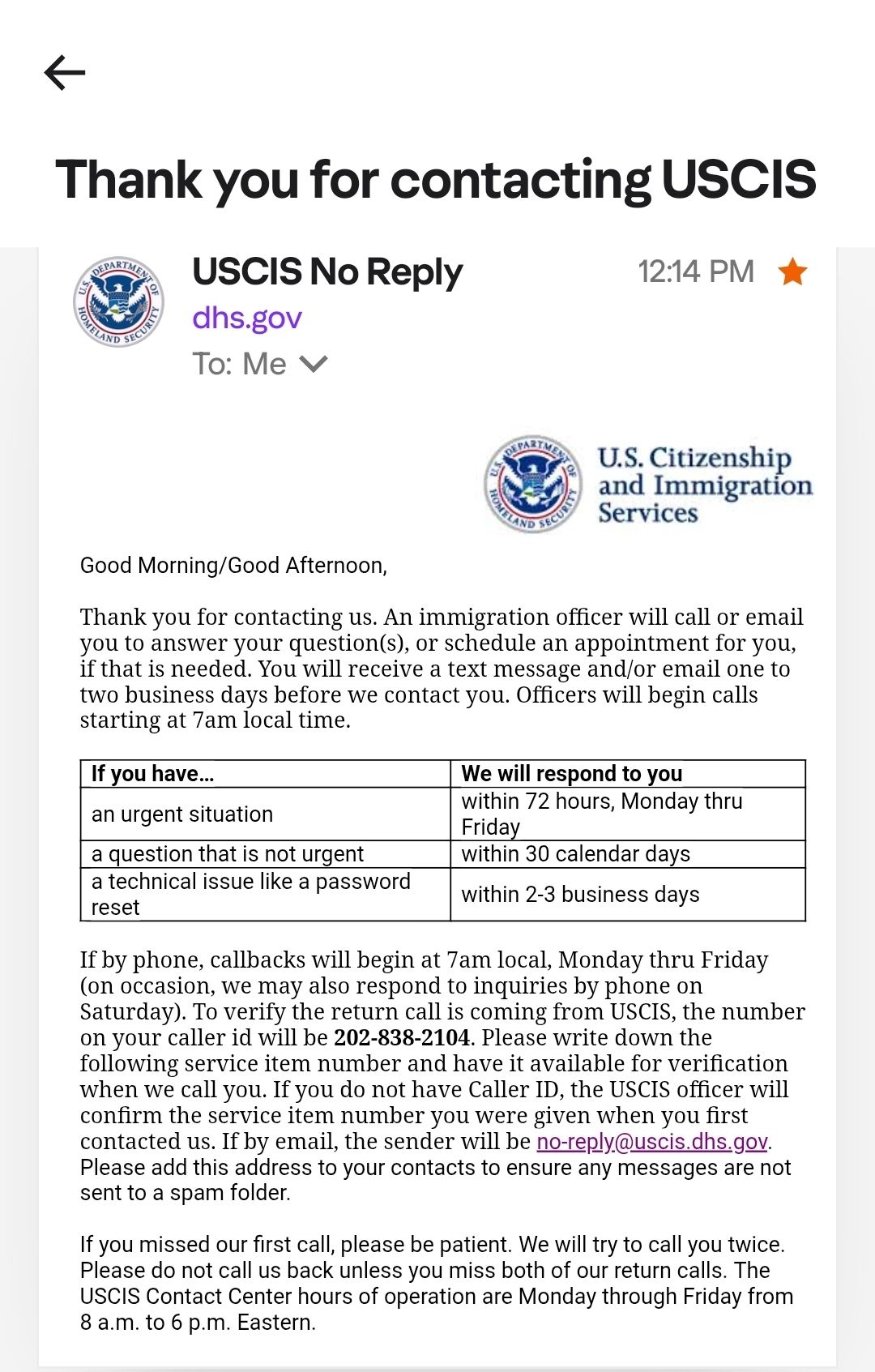Tap the 'within 30 calendar days' cell
875x1372 pixels.
[x=628, y=854]
